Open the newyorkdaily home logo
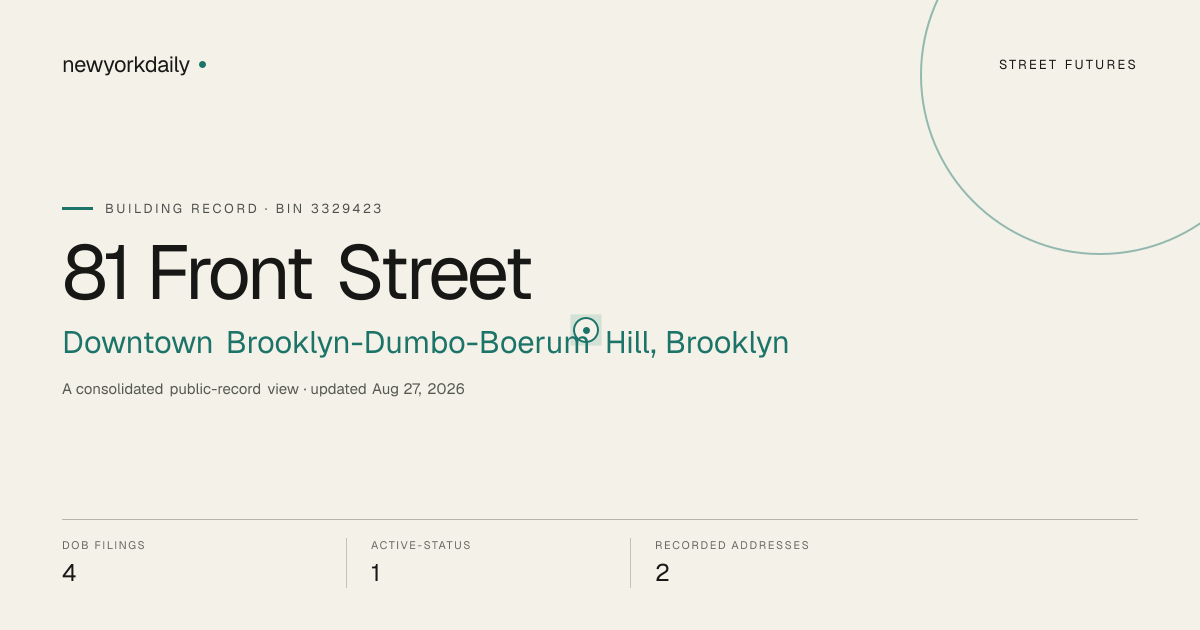 click(126, 65)
